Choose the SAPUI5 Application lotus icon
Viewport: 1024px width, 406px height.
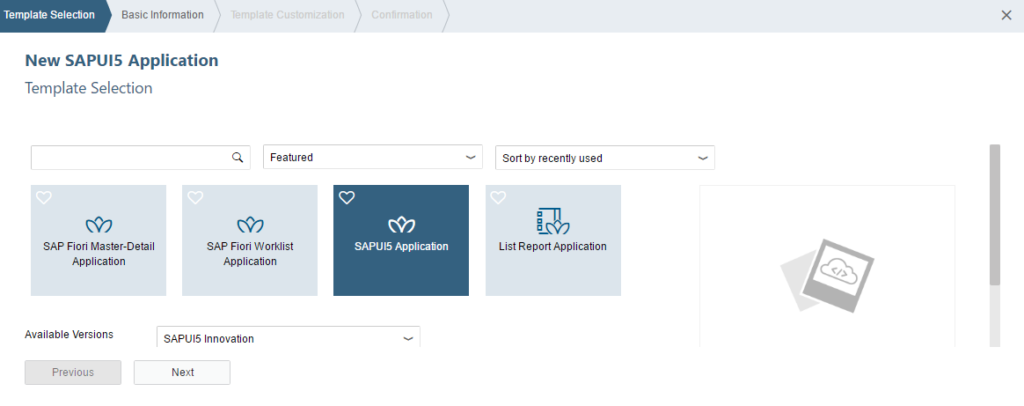click(402, 226)
